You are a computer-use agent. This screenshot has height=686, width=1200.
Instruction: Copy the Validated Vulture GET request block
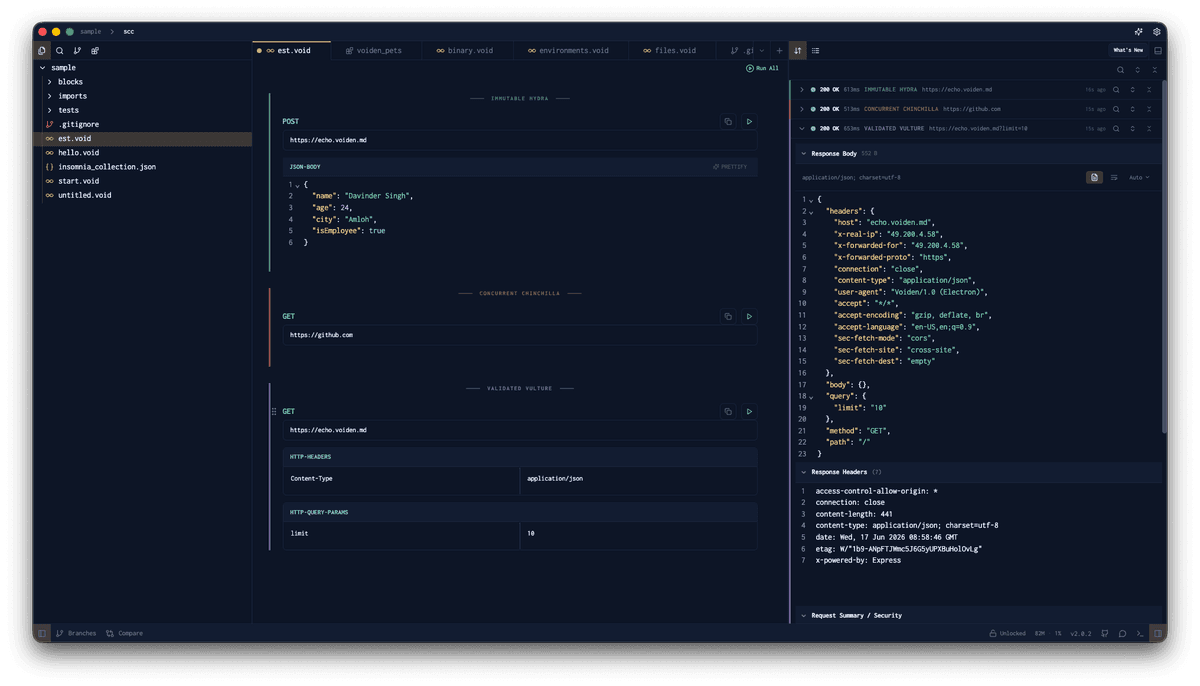click(728, 412)
